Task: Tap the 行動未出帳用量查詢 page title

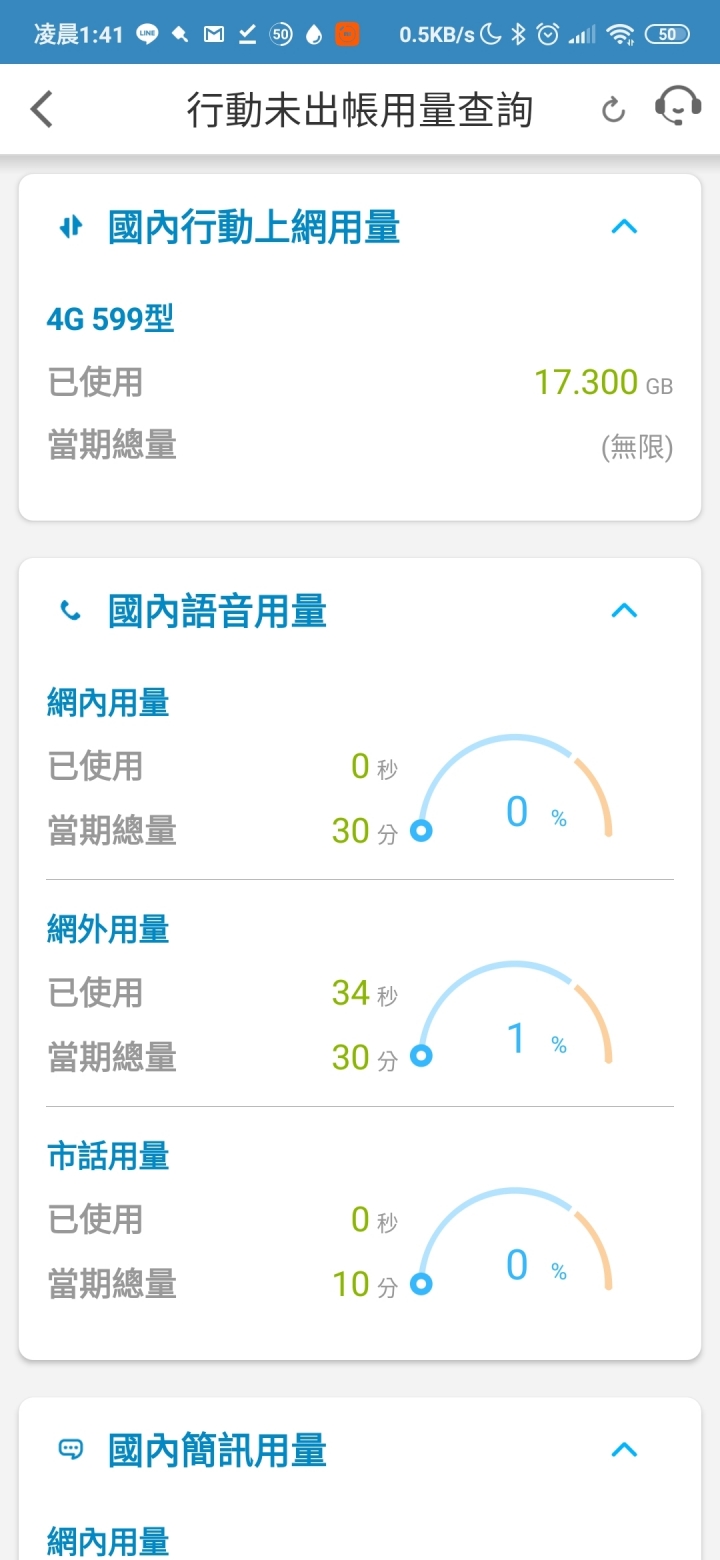Action: pyautogui.click(x=360, y=110)
